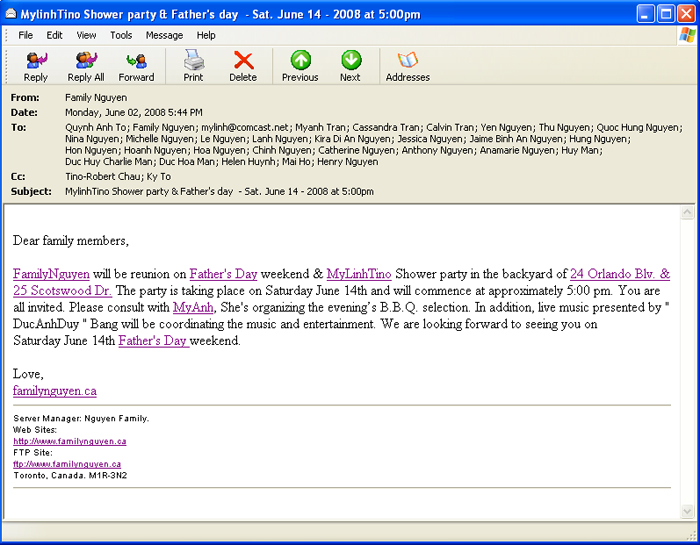The width and height of the screenshot is (700, 545).
Task: Click recipient Mai Ho
Action: [x=296, y=162]
